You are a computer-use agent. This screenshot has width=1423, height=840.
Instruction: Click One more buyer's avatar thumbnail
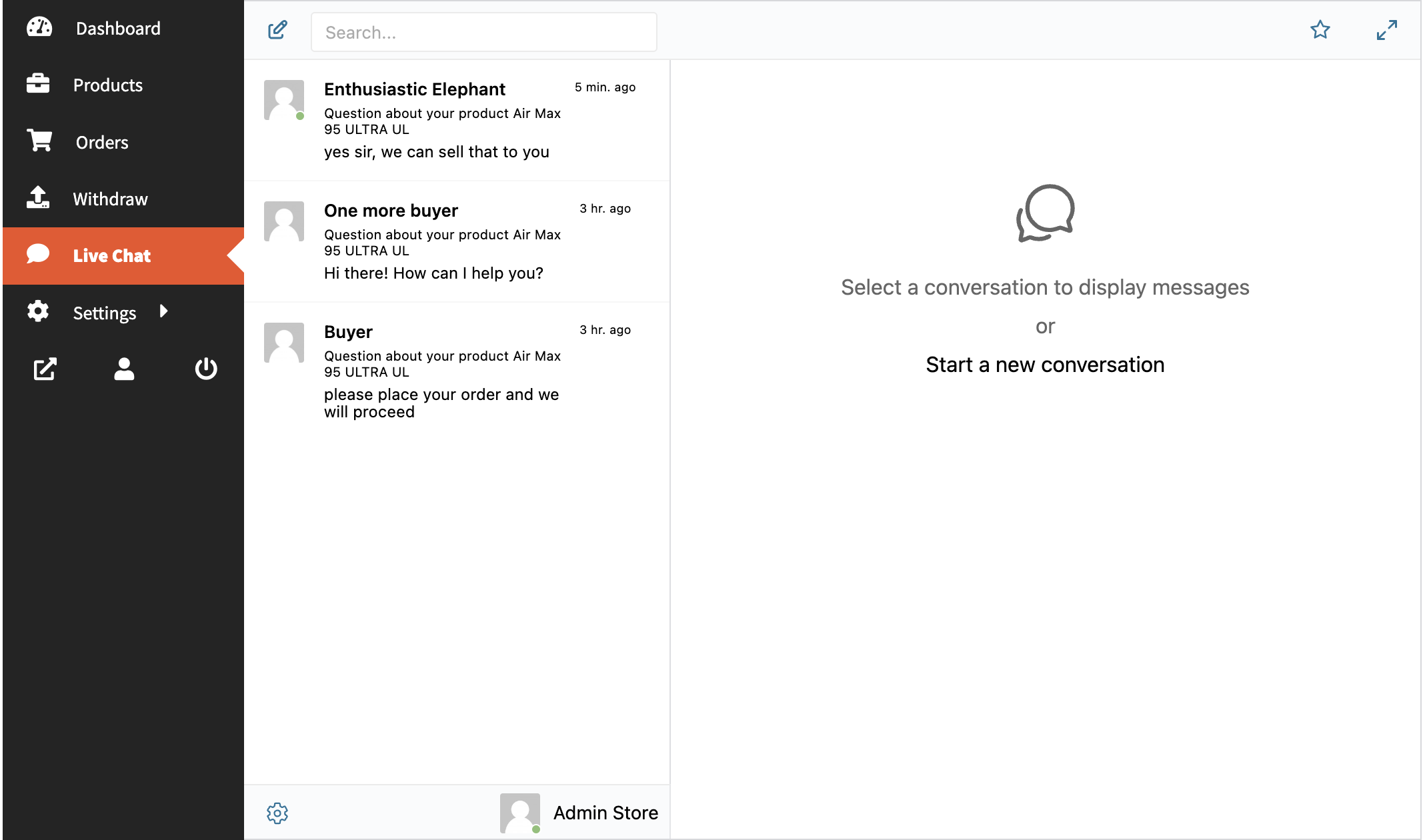[x=284, y=221]
